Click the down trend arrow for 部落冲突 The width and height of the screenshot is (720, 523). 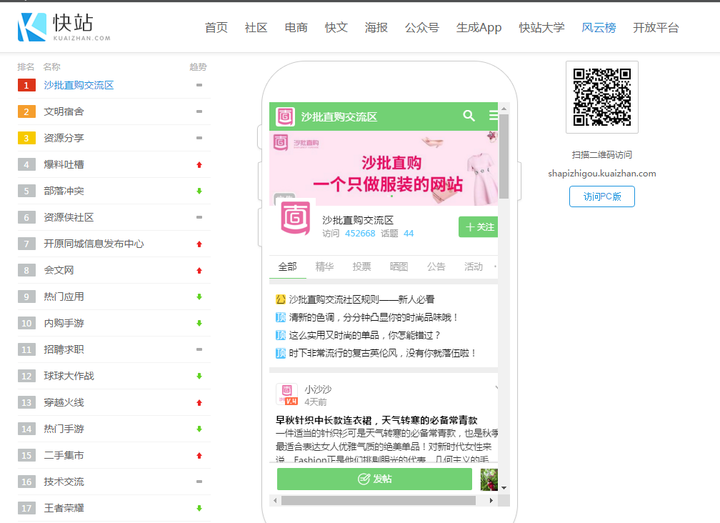[199, 191]
